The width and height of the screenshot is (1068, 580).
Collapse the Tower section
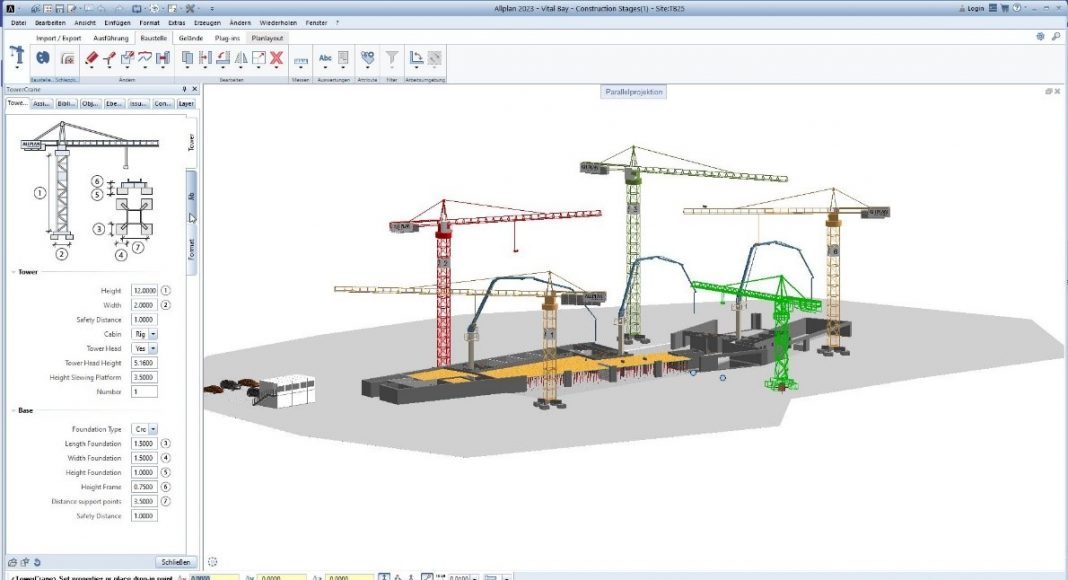point(12,272)
